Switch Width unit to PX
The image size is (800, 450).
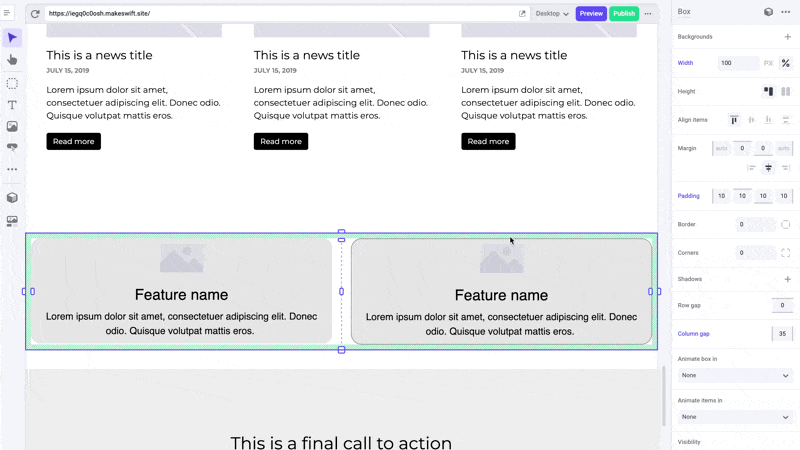pos(768,63)
